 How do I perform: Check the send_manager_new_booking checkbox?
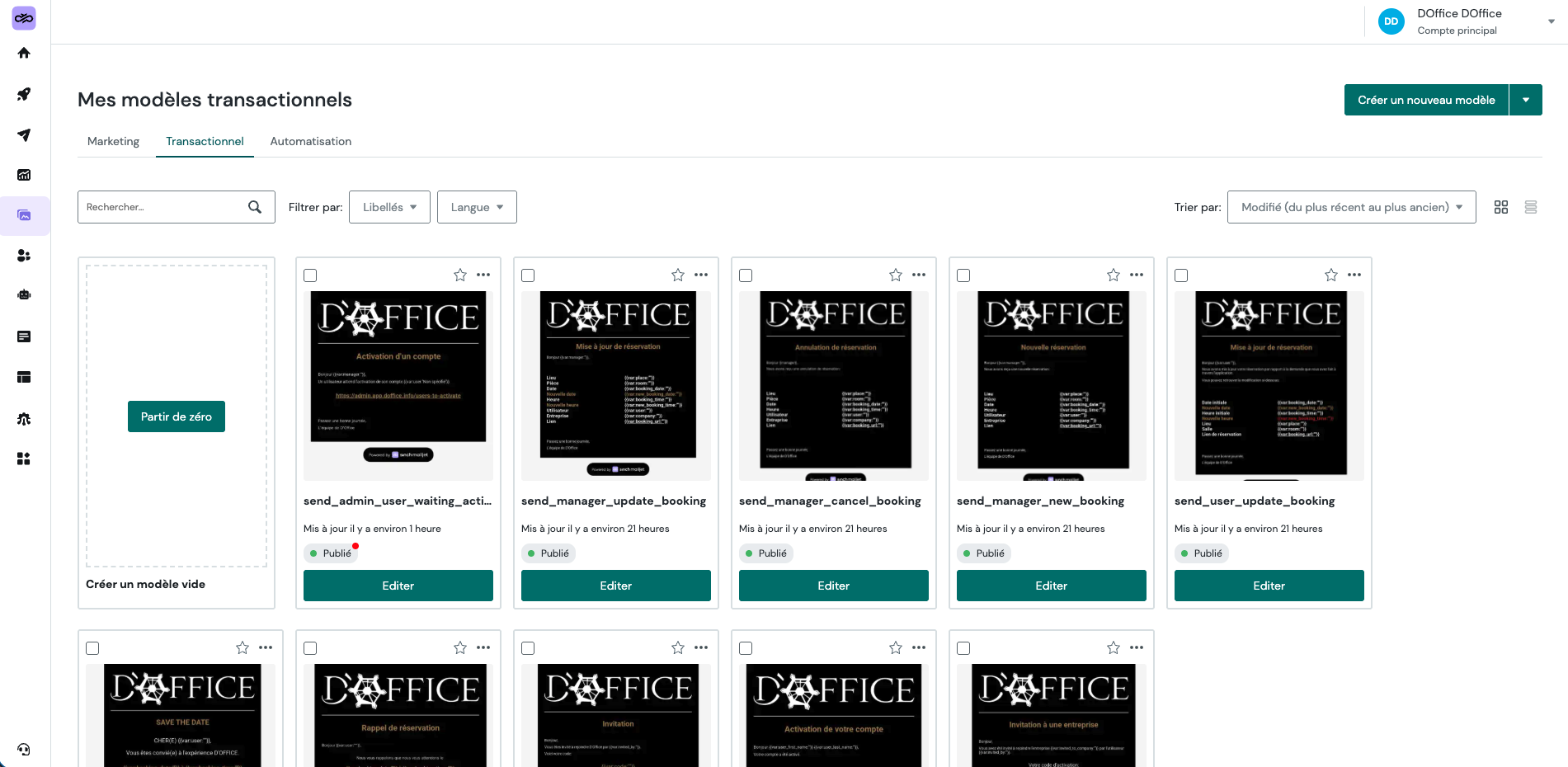[x=963, y=275]
